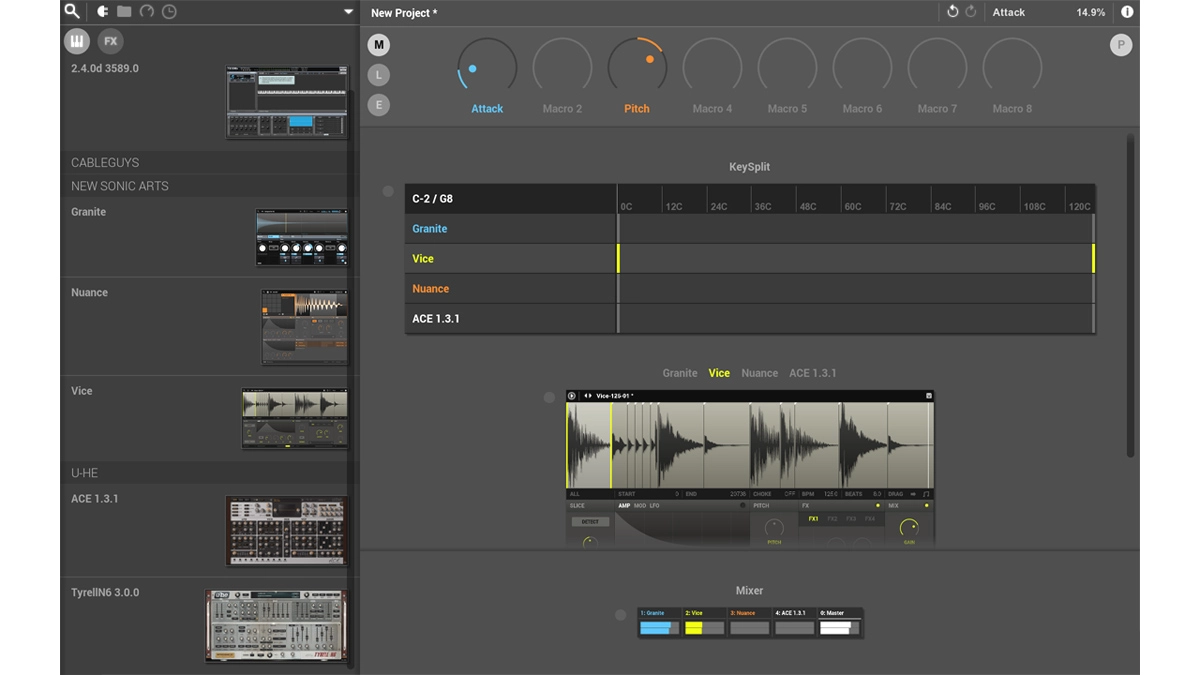Click the undo arrow icon
1200x675 pixels.
click(953, 12)
